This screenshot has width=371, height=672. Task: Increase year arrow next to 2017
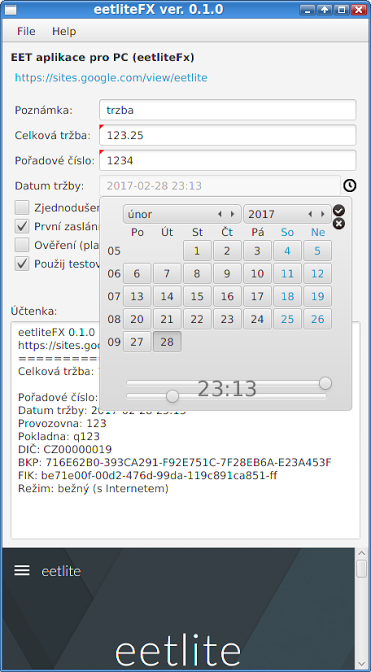point(323,214)
